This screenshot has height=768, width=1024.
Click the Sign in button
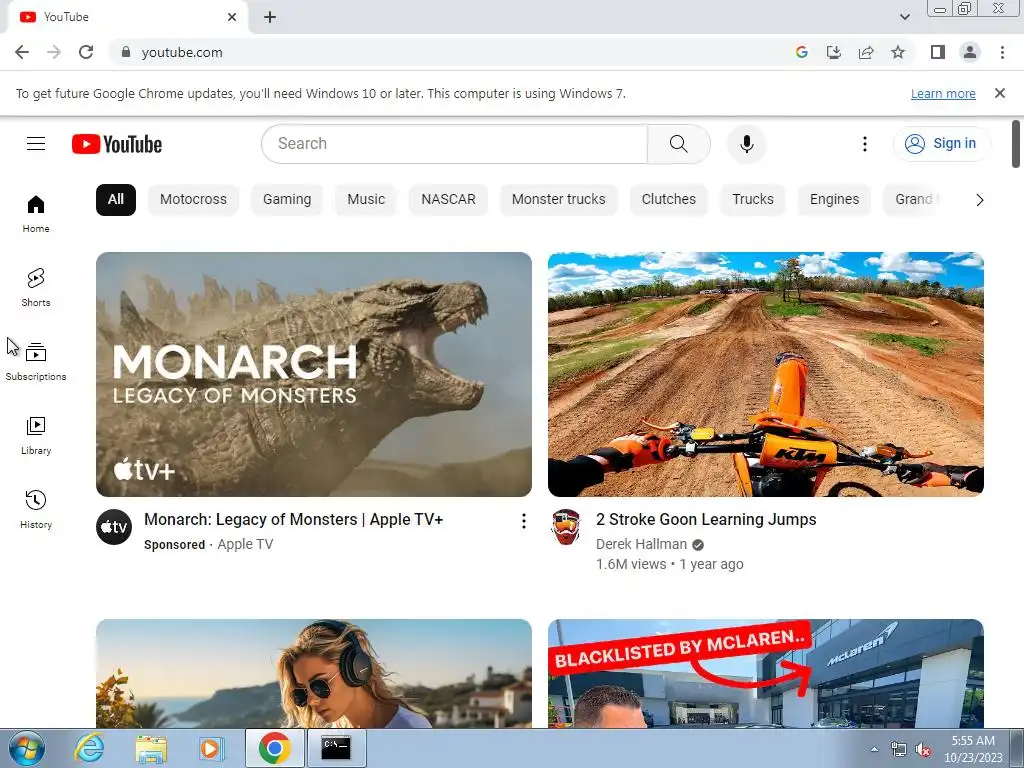pos(941,144)
